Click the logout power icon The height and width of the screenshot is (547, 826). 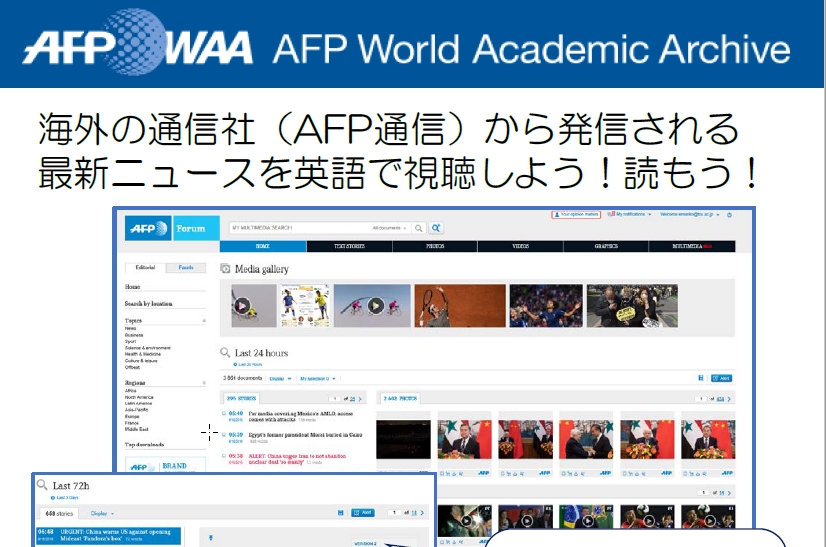729,214
